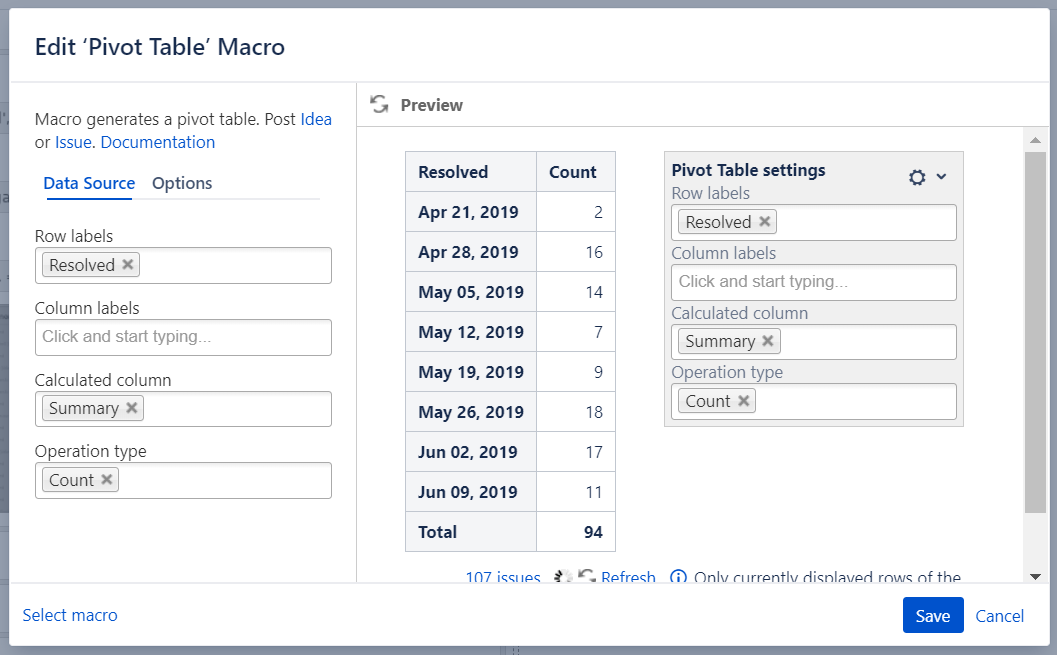
Task: Click the info icon below the table
Action: [678, 577]
